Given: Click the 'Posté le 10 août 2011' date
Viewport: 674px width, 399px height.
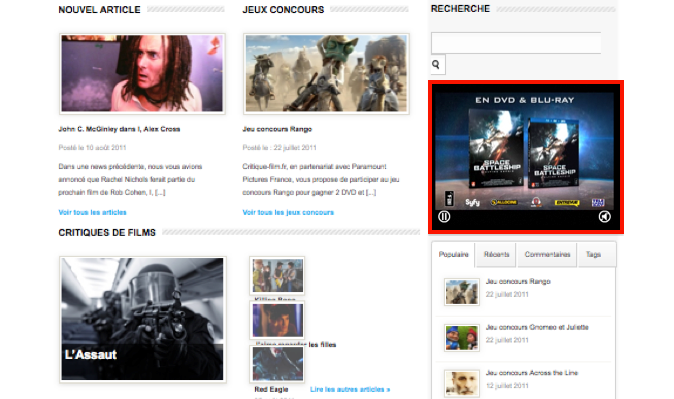Looking at the screenshot, I should pyautogui.click(x=92, y=147).
